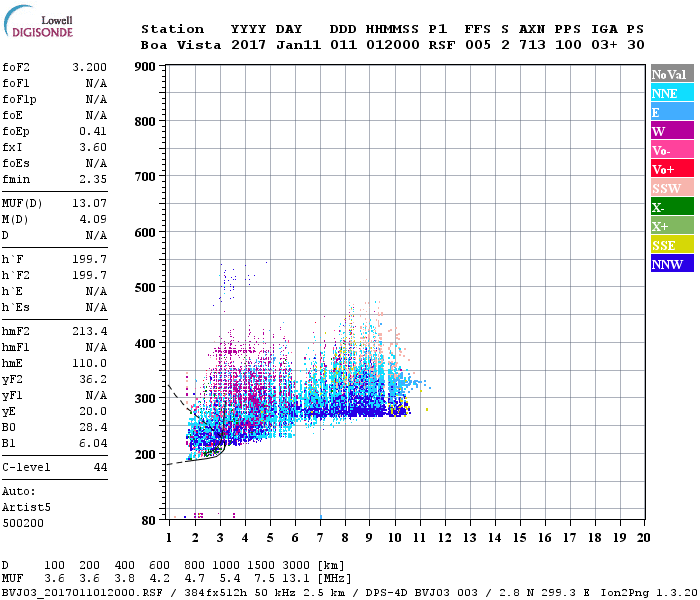Click the 20 MHz frequency axis label
This screenshot has height=600, width=700.
pyautogui.click(x=643, y=537)
